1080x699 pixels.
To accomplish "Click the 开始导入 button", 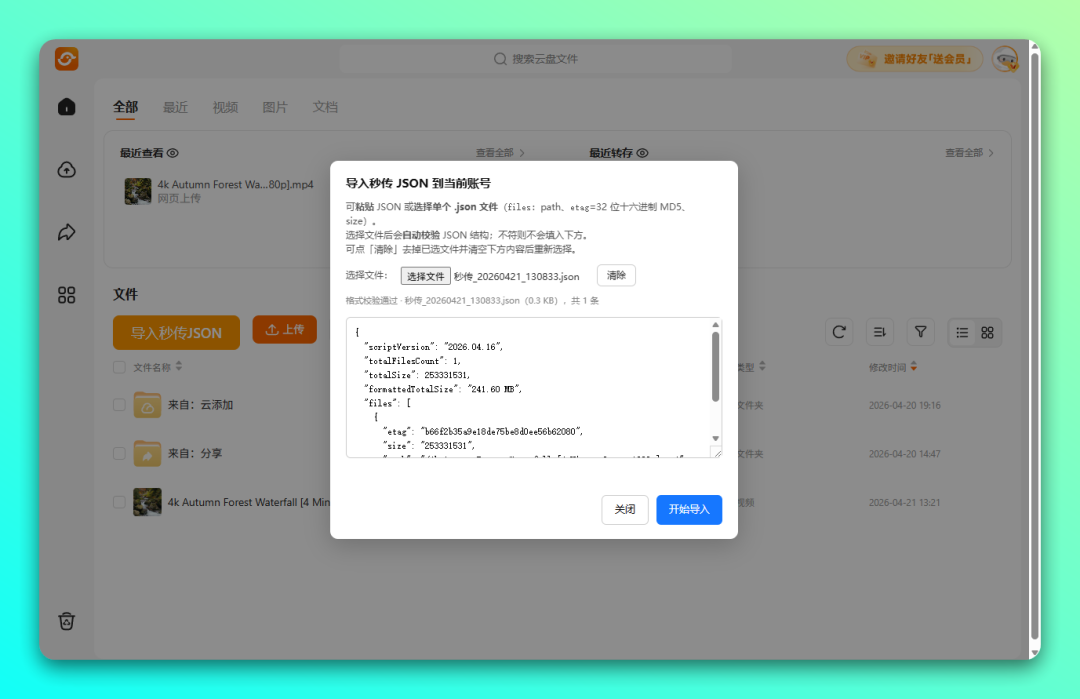I will [x=688, y=510].
